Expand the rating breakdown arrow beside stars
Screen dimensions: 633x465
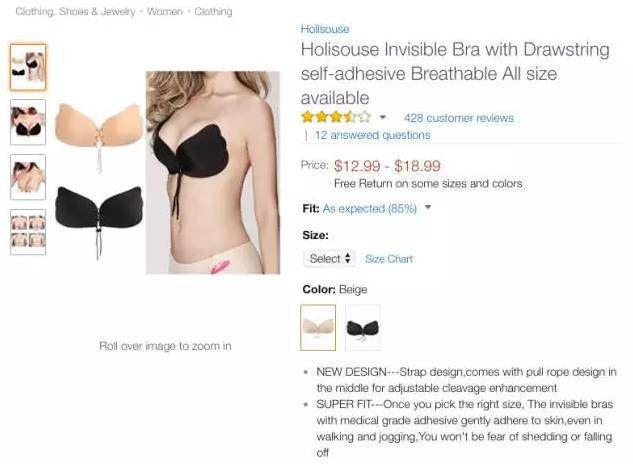click(x=383, y=117)
